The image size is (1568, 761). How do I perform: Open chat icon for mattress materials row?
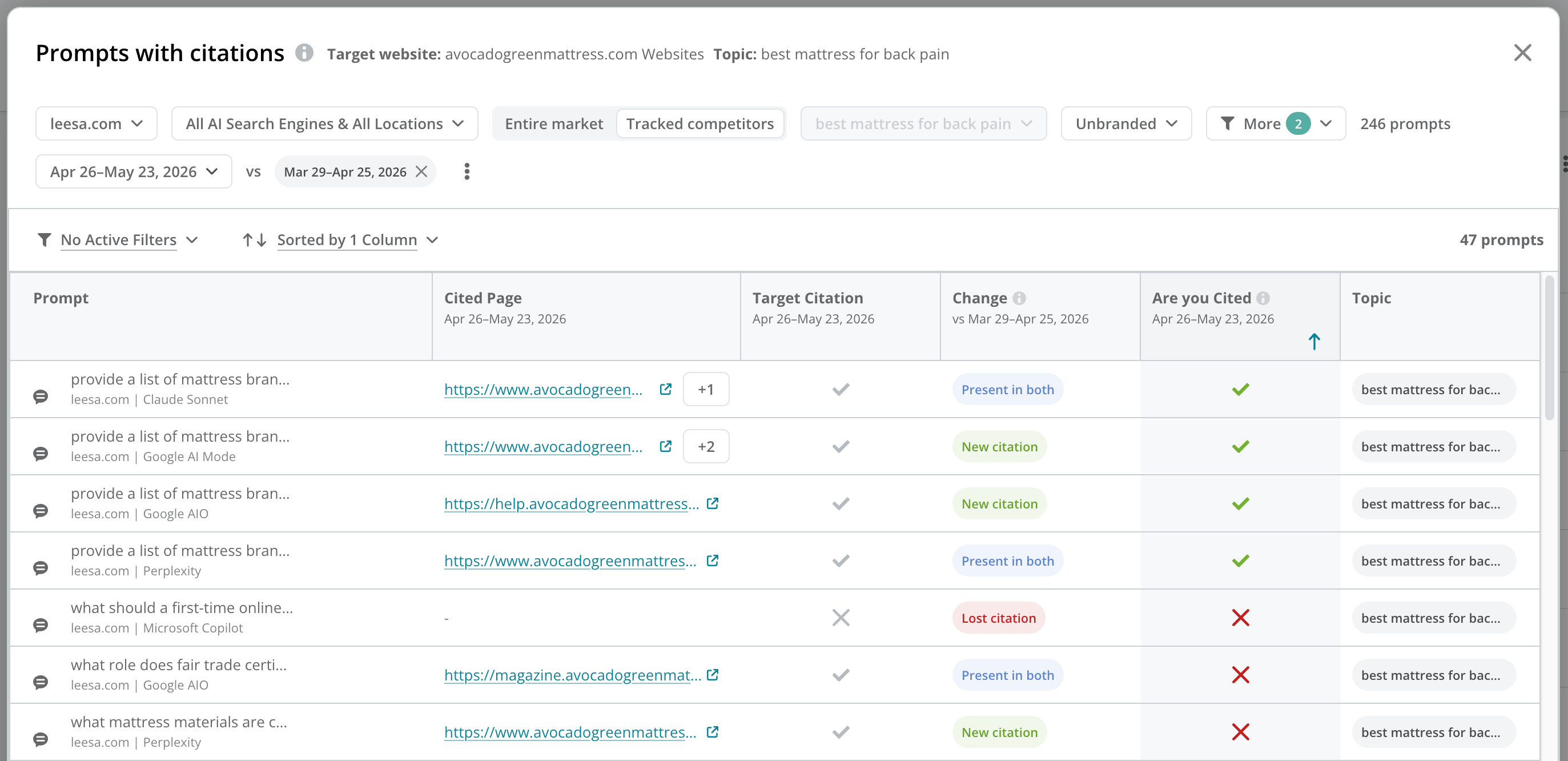click(41, 740)
